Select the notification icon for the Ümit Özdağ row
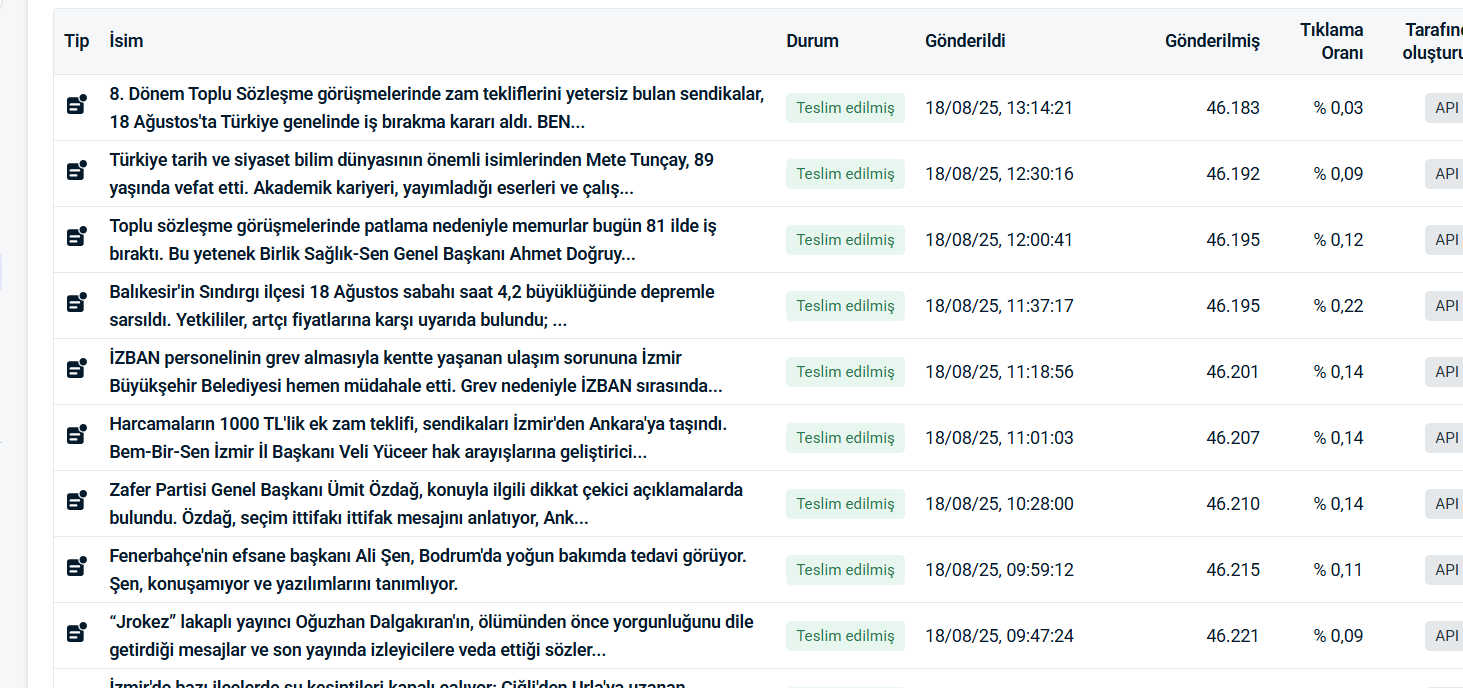This screenshot has height=688, width=1463. point(76,503)
